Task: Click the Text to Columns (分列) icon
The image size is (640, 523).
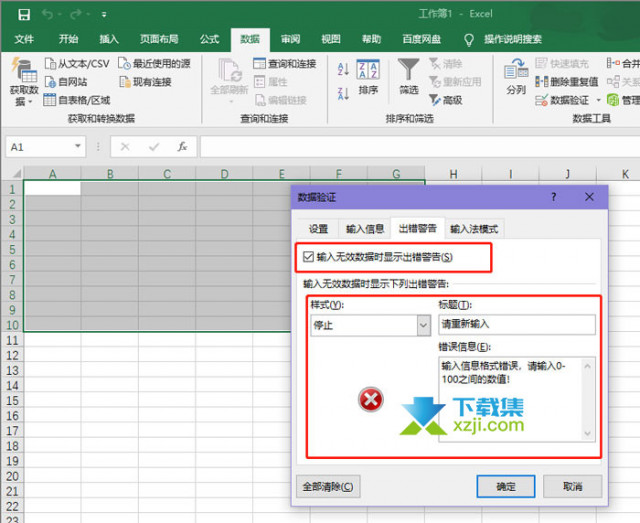Action: tap(516, 75)
